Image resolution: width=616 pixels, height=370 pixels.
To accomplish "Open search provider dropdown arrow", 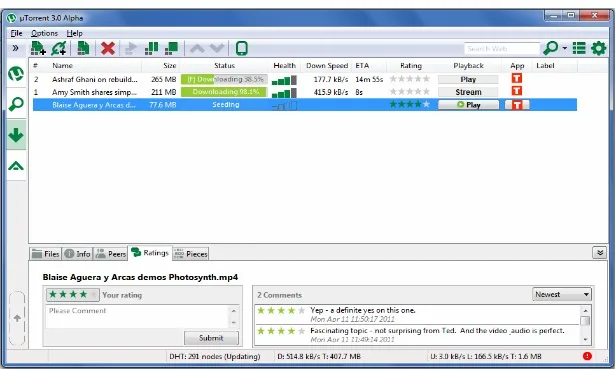I will tap(565, 48).
